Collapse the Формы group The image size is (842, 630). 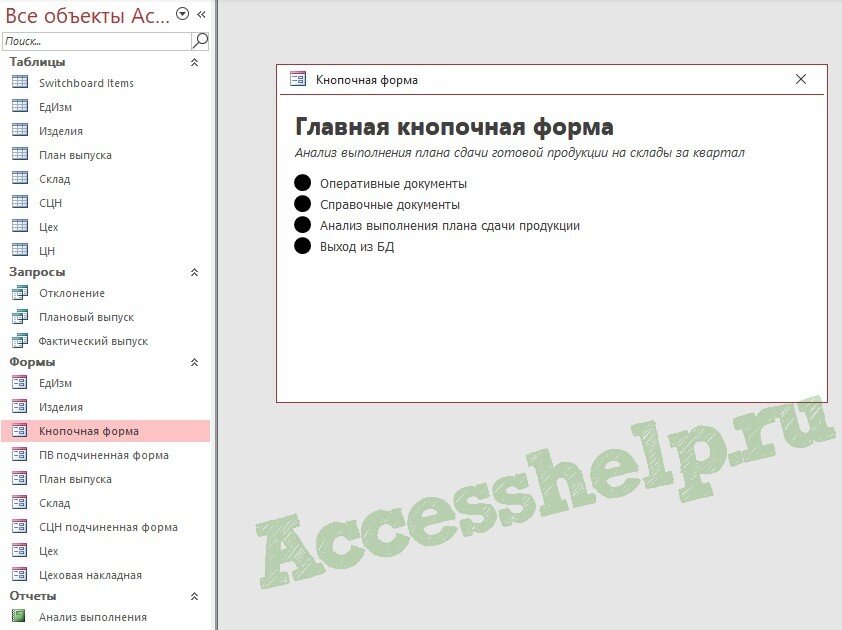tap(194, 363)
